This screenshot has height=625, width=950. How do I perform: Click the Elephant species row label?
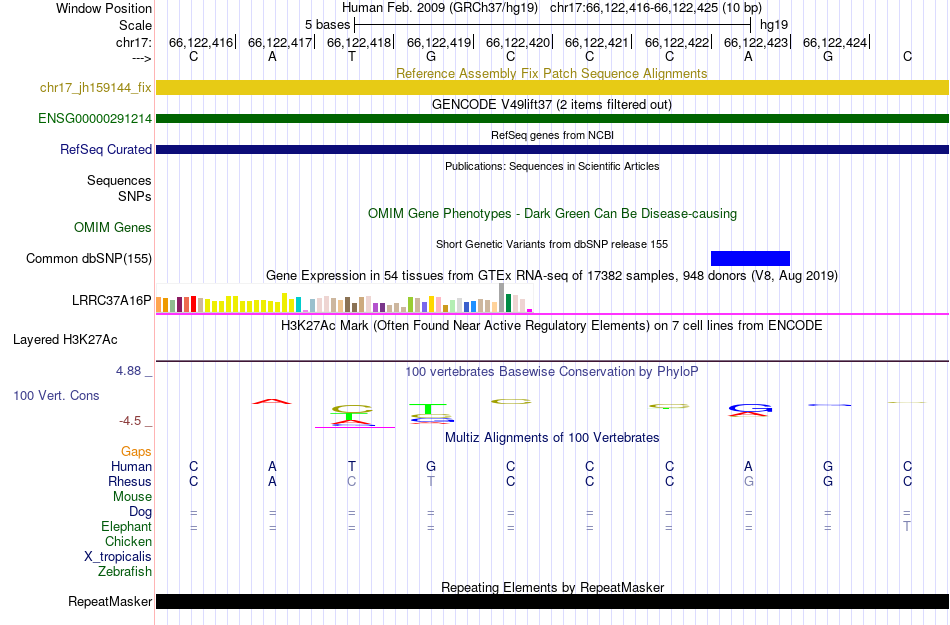[x=126, y=526]
